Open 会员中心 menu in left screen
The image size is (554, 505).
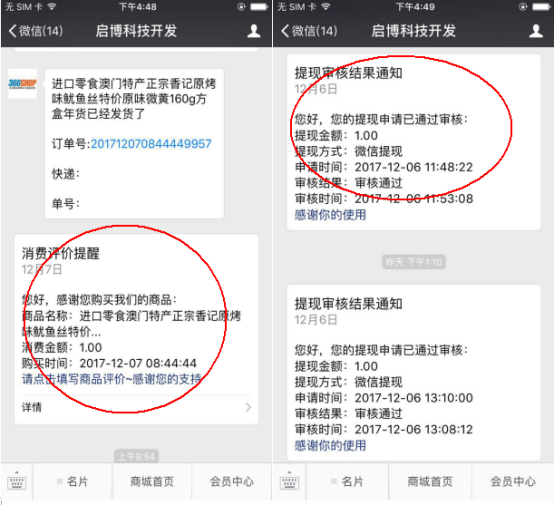[x=232, y=482]
